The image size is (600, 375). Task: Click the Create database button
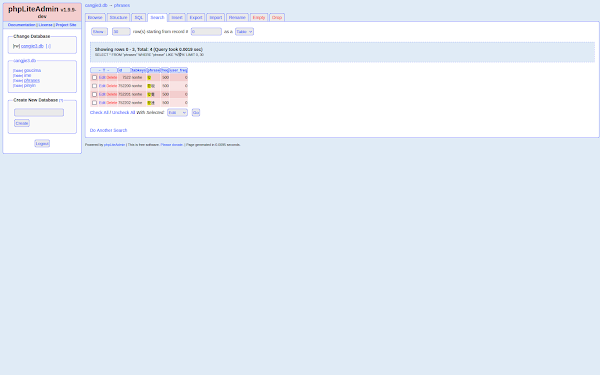click(x=22, y=123)
